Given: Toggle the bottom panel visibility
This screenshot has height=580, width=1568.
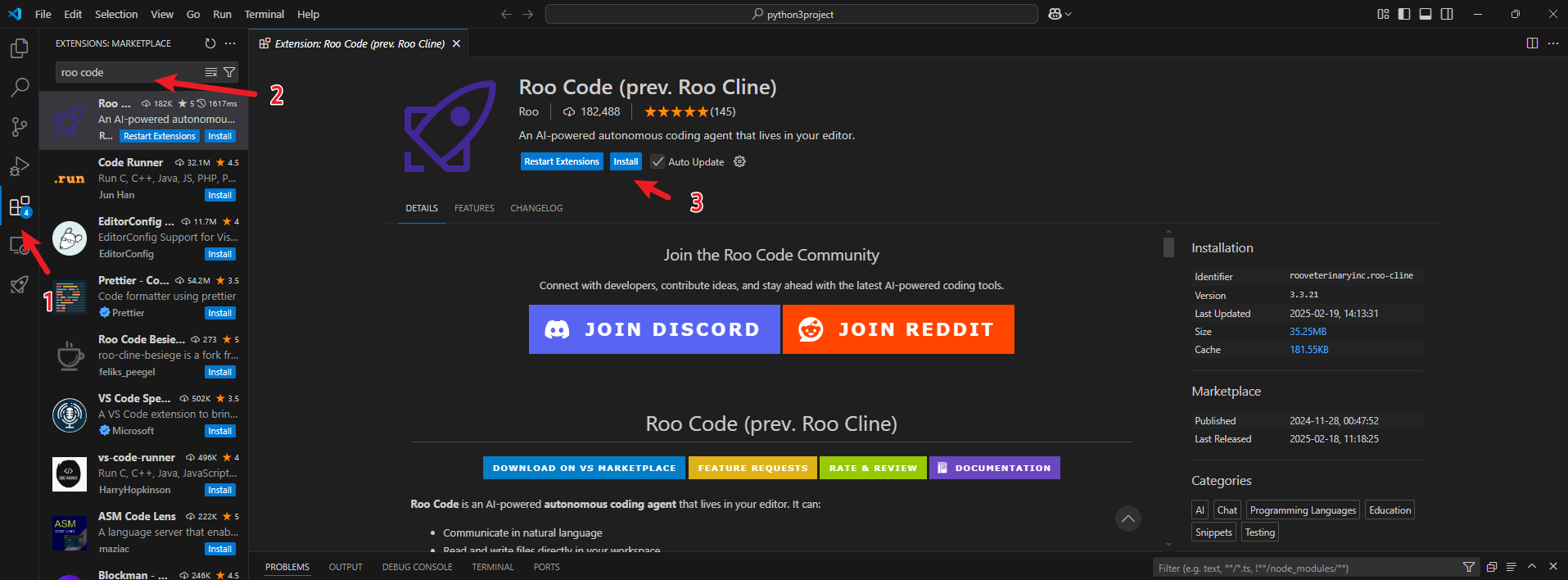Looking at the screenshot, I should click(1426, 14).
